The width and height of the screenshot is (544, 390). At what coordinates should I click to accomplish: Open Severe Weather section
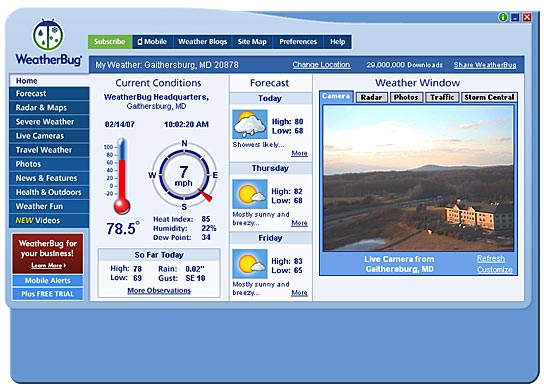(x=49, y=122)
